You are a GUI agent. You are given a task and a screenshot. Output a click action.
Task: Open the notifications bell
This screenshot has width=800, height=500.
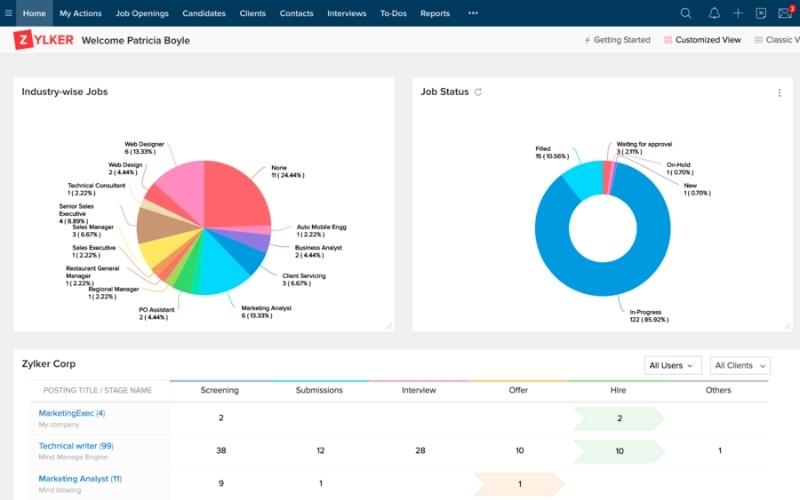(714, 13)
